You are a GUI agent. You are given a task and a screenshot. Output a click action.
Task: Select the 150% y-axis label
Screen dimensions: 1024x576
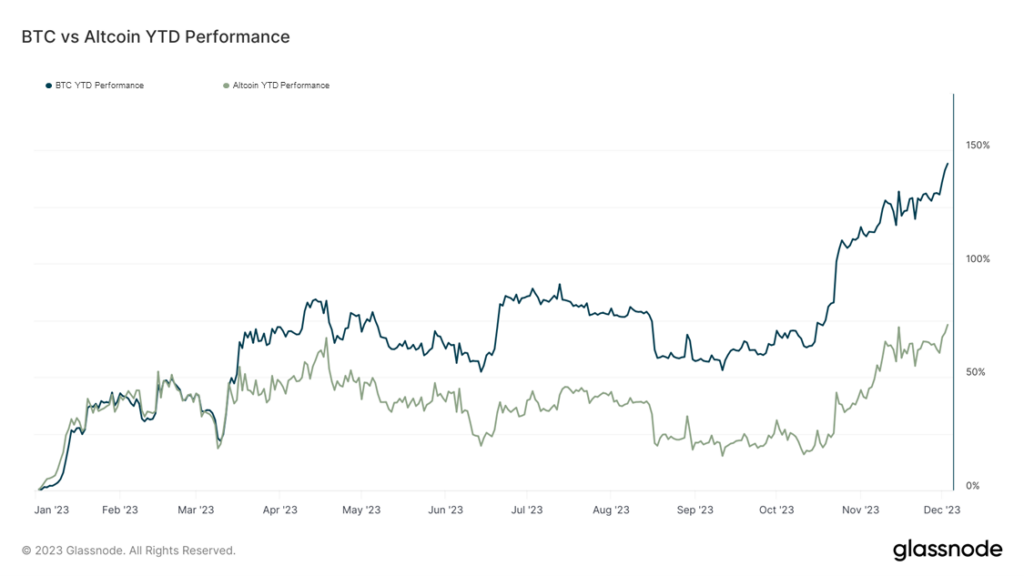click(x=977, y=146)
